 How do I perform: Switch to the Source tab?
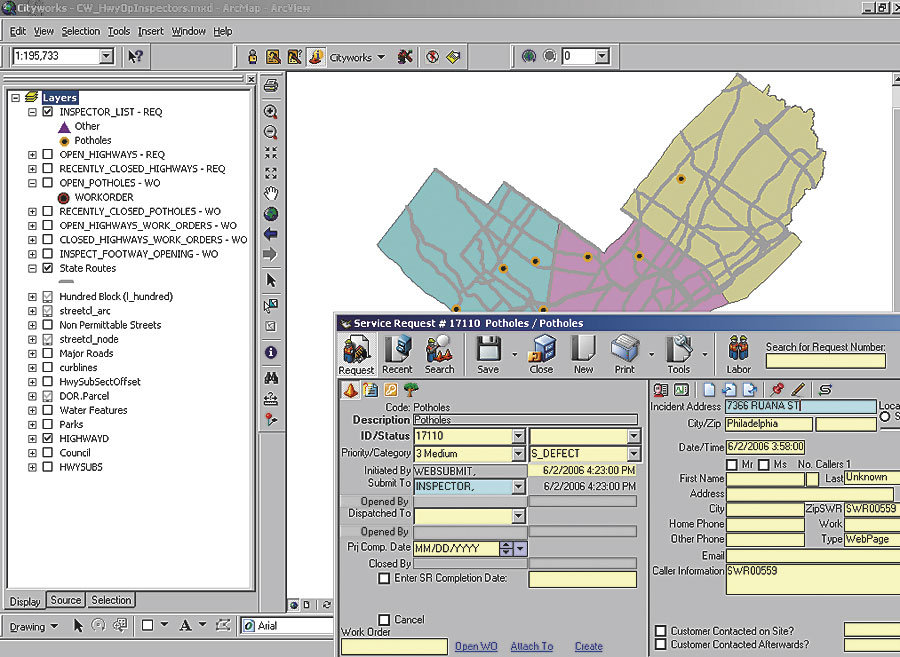pyautogui.click(x=65, y=600)
